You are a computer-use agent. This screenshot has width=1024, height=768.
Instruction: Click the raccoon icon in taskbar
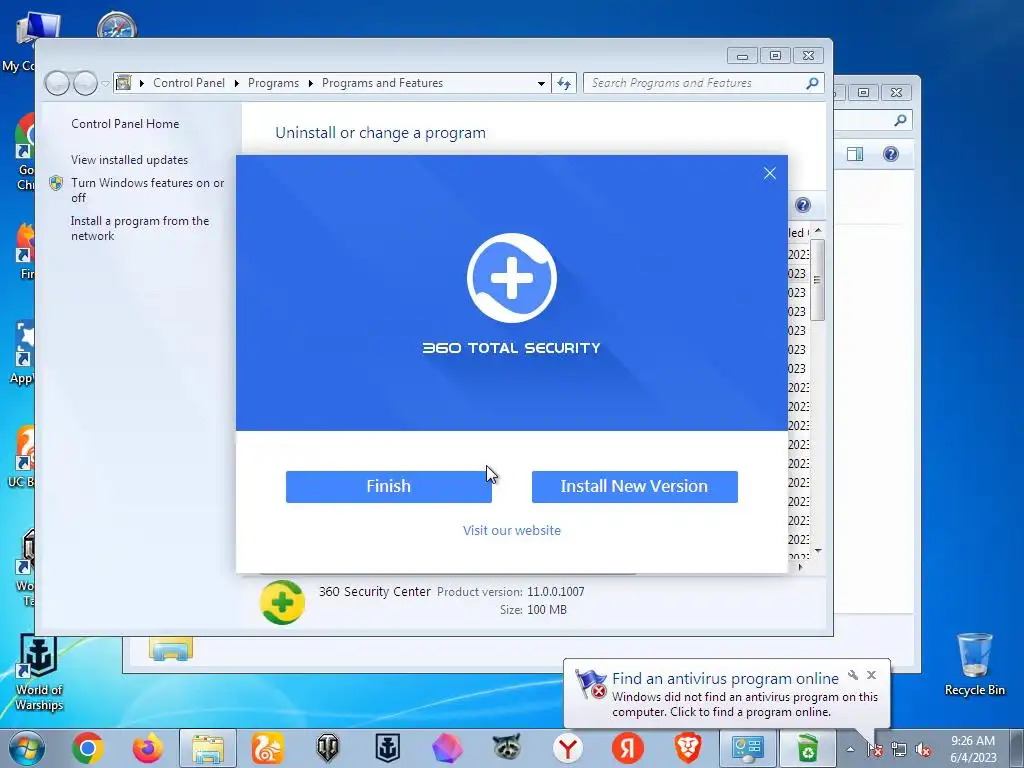pos(507,748)
